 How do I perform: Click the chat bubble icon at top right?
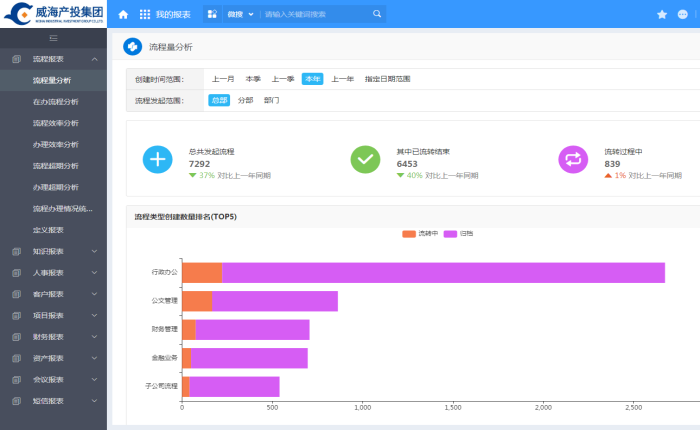[x=683, y=15]
